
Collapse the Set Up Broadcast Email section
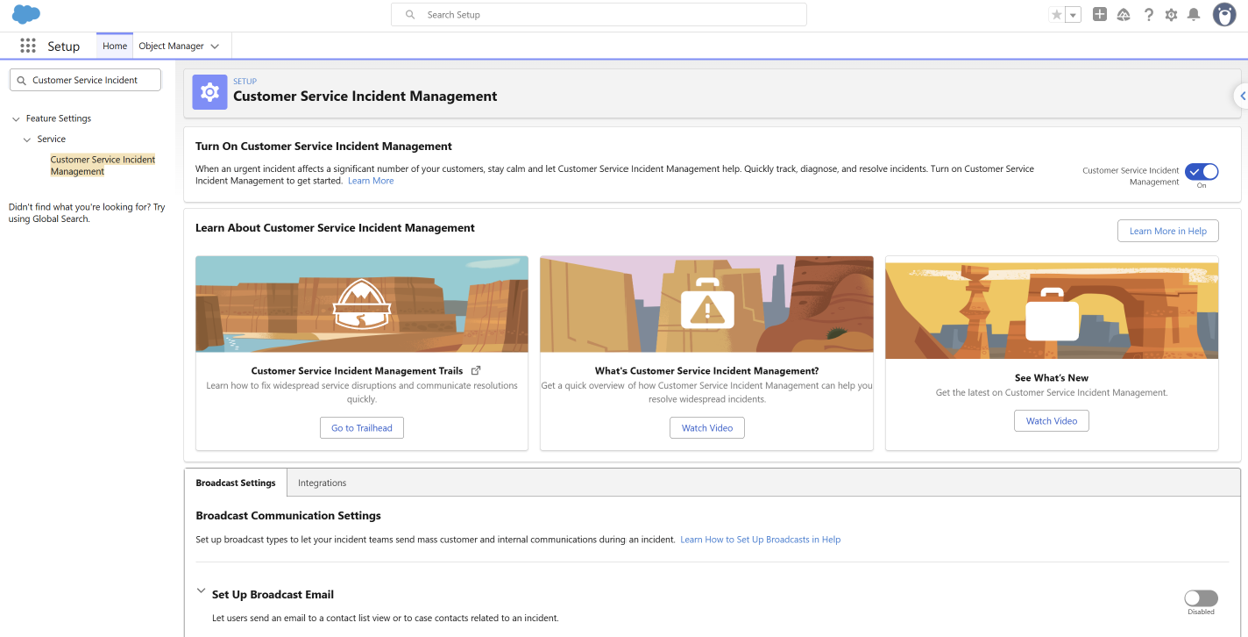click(201, 592)
